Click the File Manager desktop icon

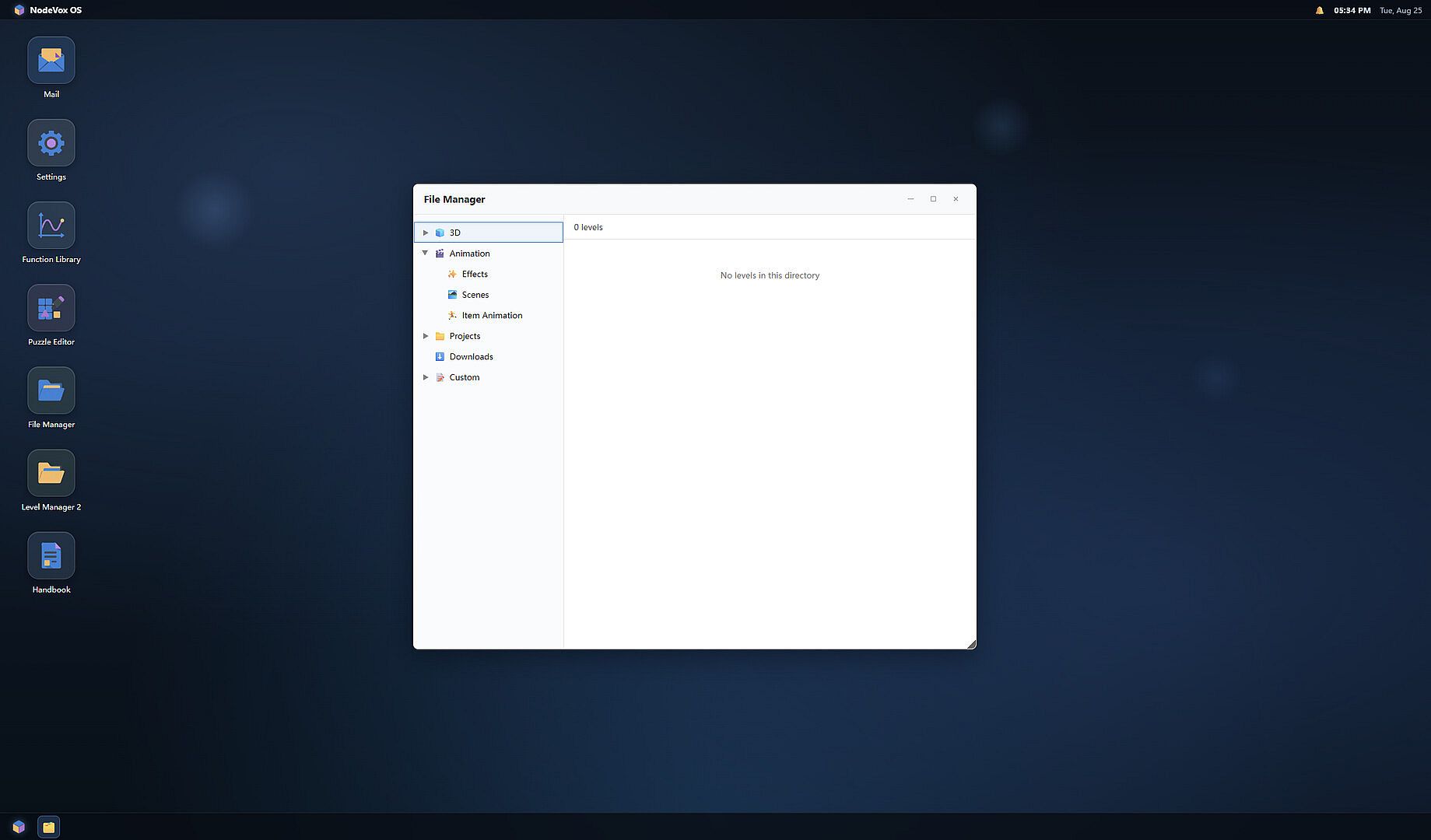point(51,390)
